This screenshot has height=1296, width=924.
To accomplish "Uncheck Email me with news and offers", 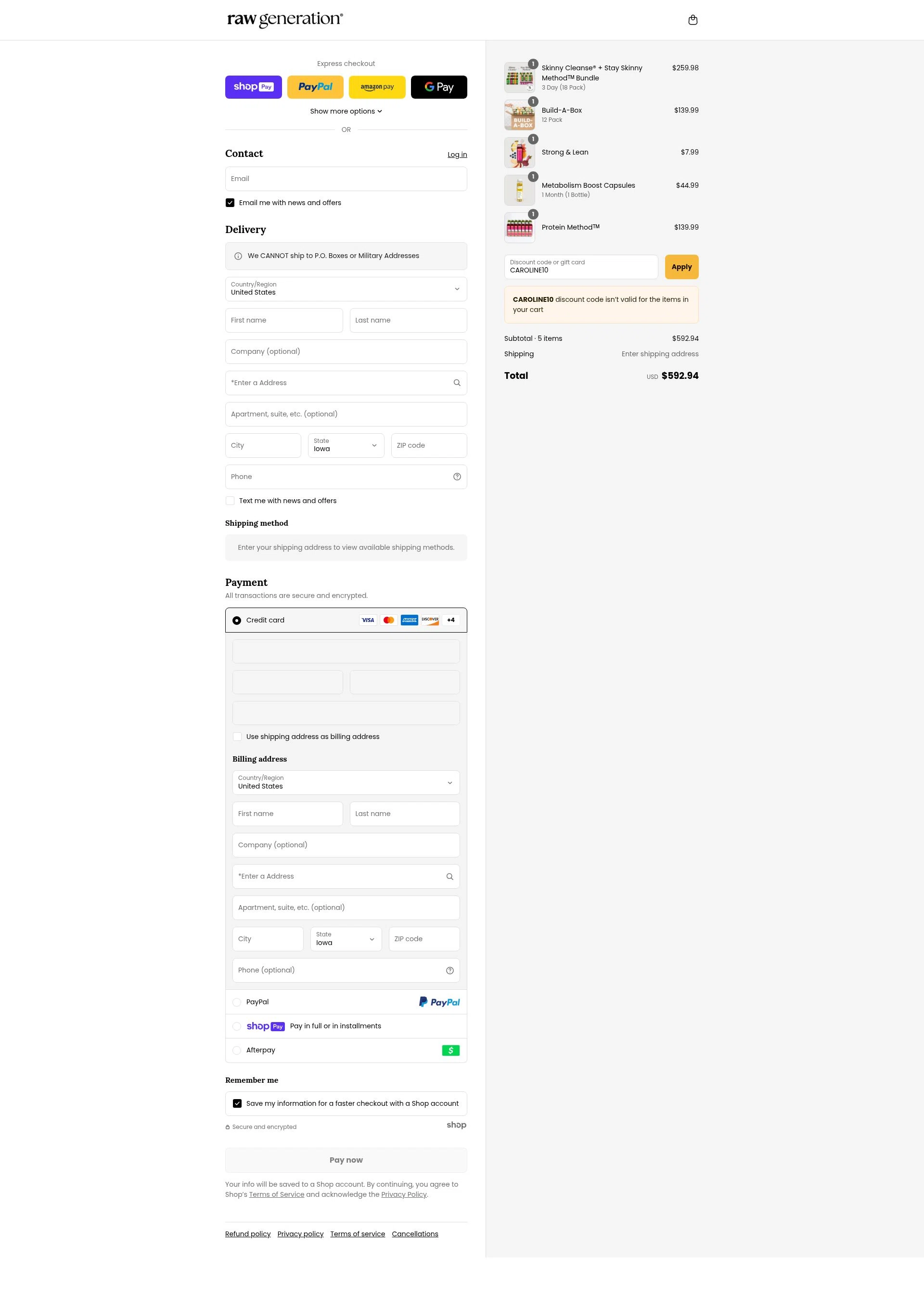I will [x=230, y=203].
